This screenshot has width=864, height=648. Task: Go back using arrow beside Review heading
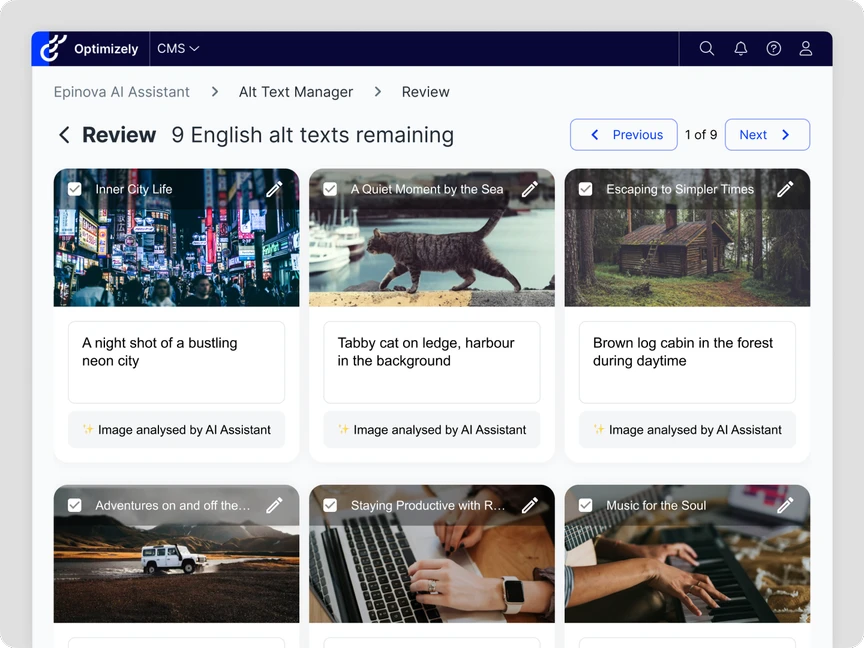[x=64, y=134]
